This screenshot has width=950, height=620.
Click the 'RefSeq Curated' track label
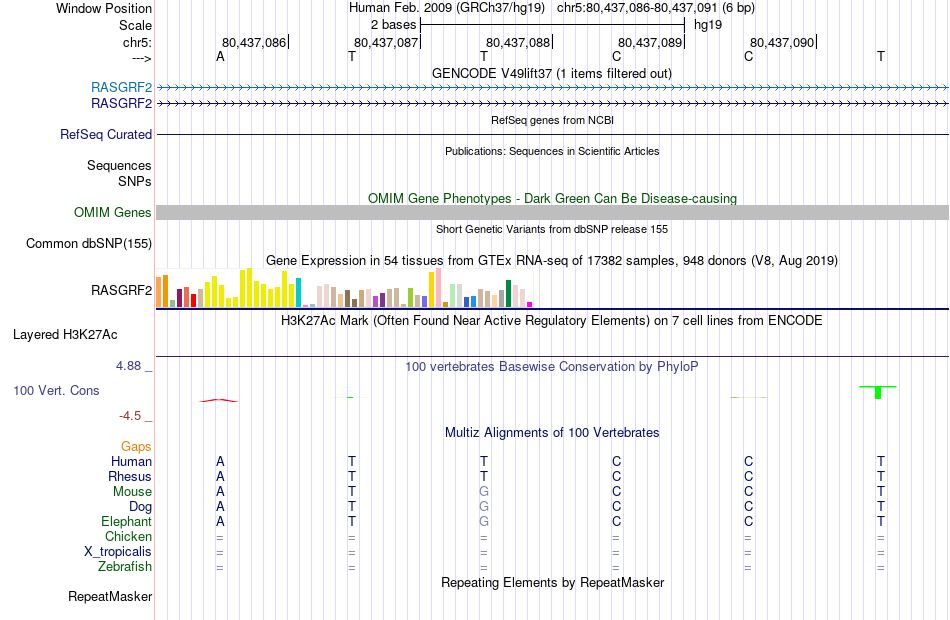(x=106, y=135)
